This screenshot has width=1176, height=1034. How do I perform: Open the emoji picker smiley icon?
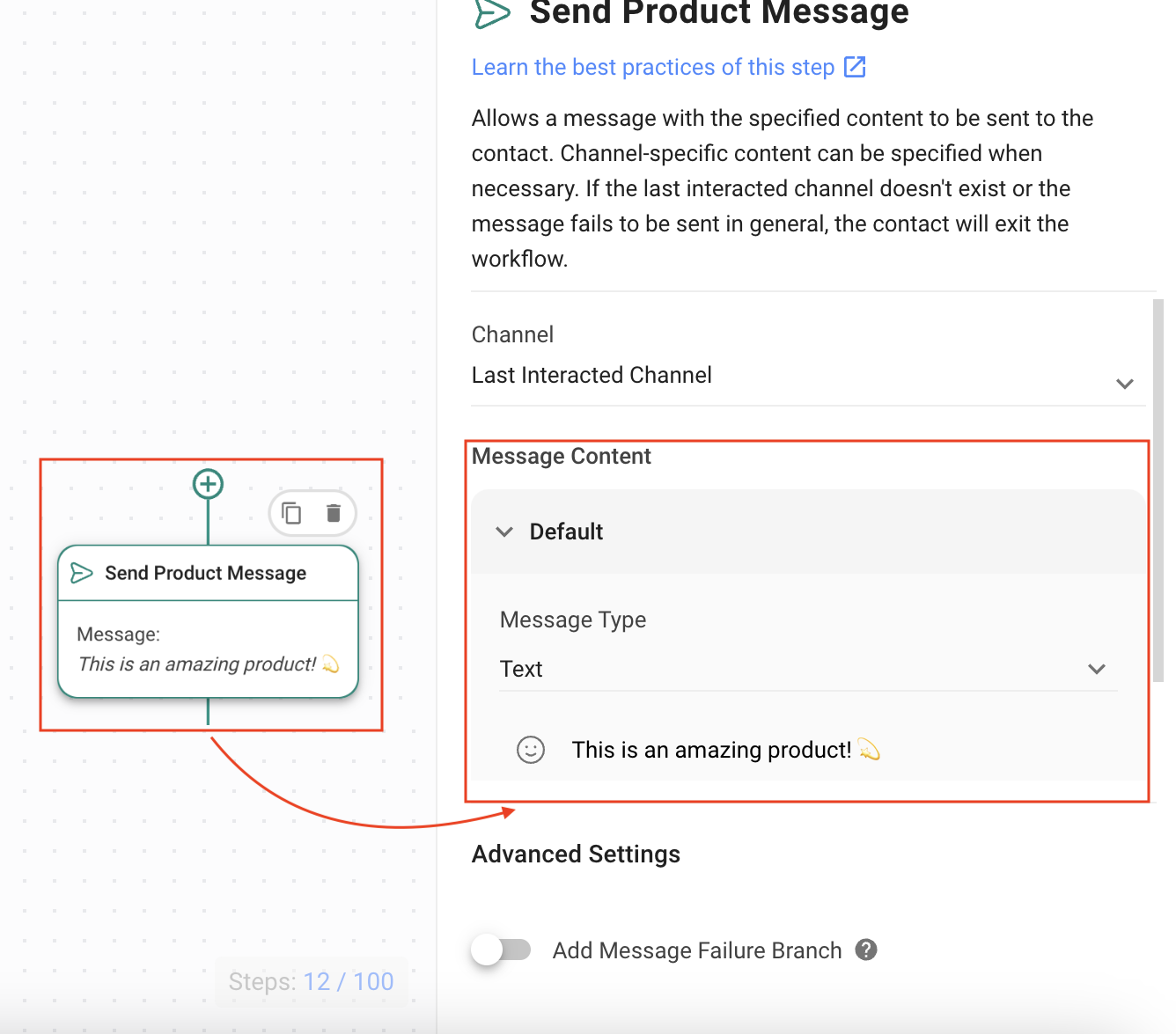pyautogui.click(x=531, y=750)
